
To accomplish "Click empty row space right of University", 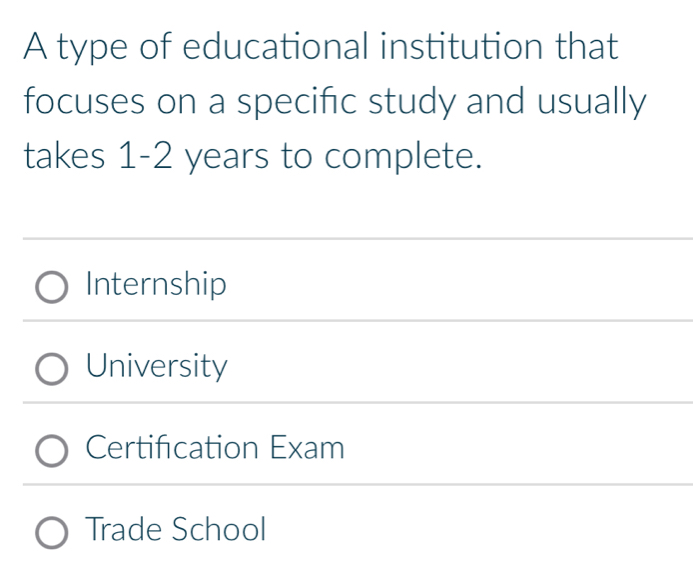I will click(x=460, y=367).
